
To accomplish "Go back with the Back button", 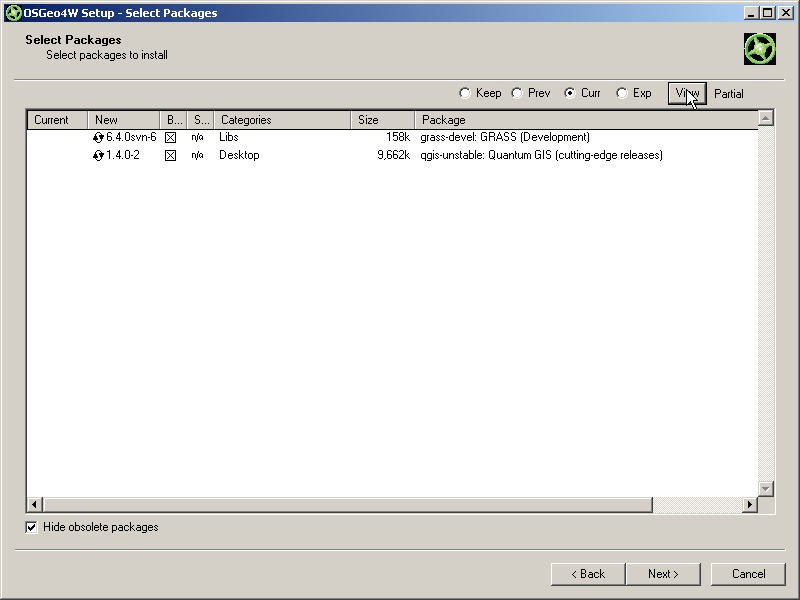I will (x=588, y=574).
